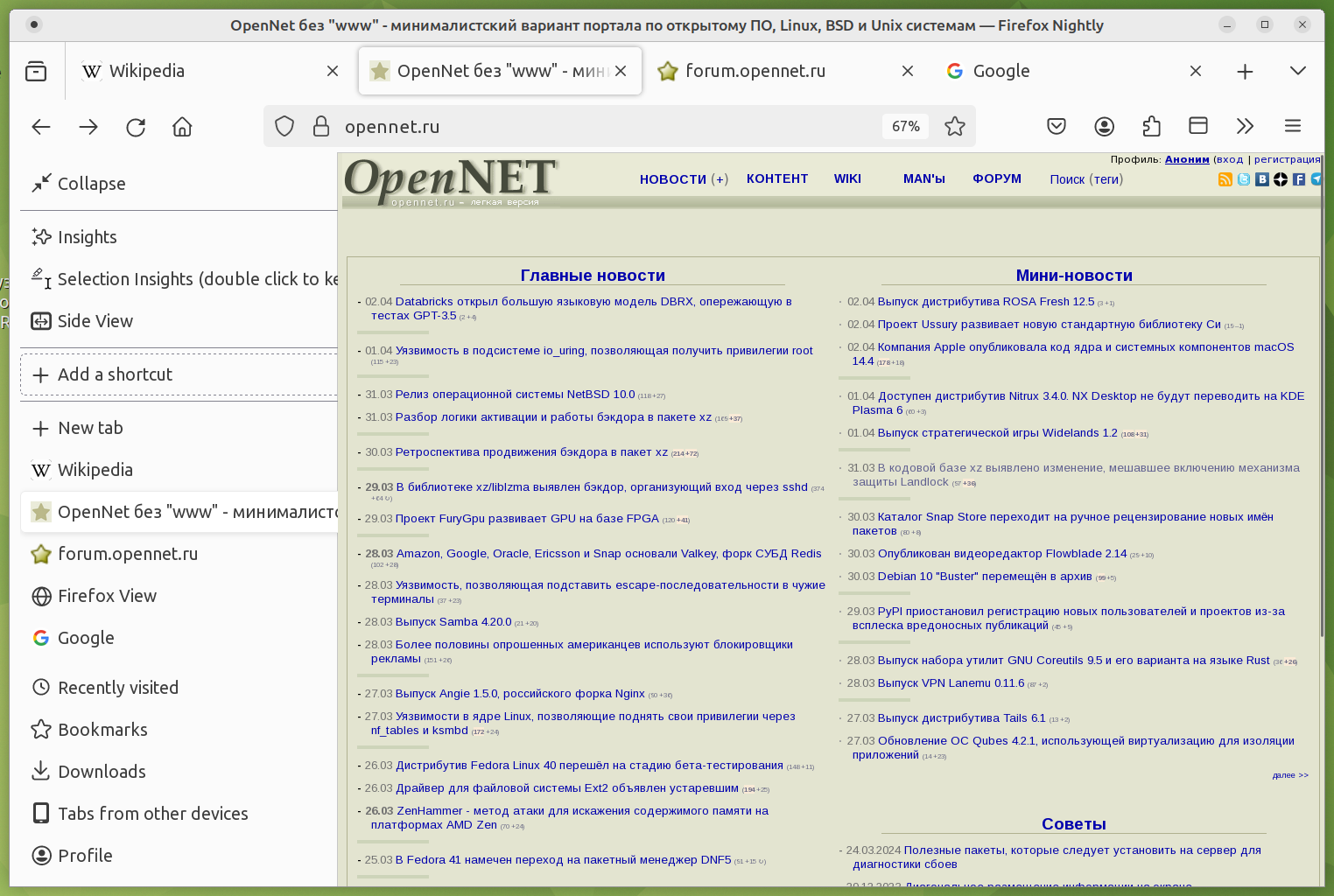
Task: Choose New tab in the sidebar
Action: tap(179, 428)
